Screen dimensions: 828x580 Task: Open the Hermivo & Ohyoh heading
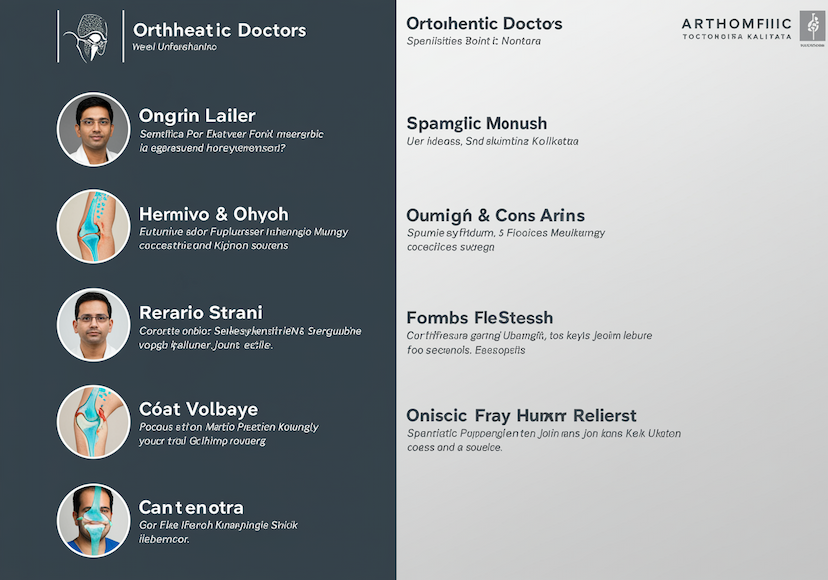tap(214, 214)
